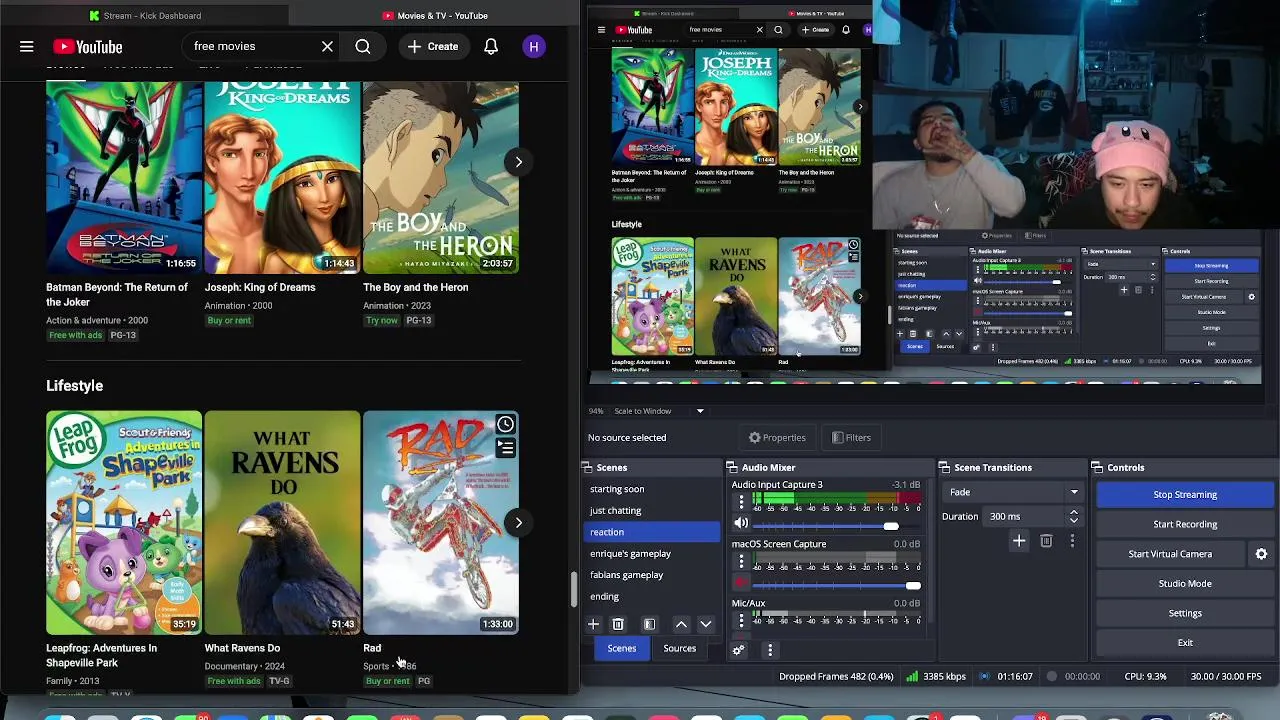The height and width of the screenshot is (720, 1280).
Task: Open Audio Input Capture 3 options dots
Action: click(x=741, y=502)
